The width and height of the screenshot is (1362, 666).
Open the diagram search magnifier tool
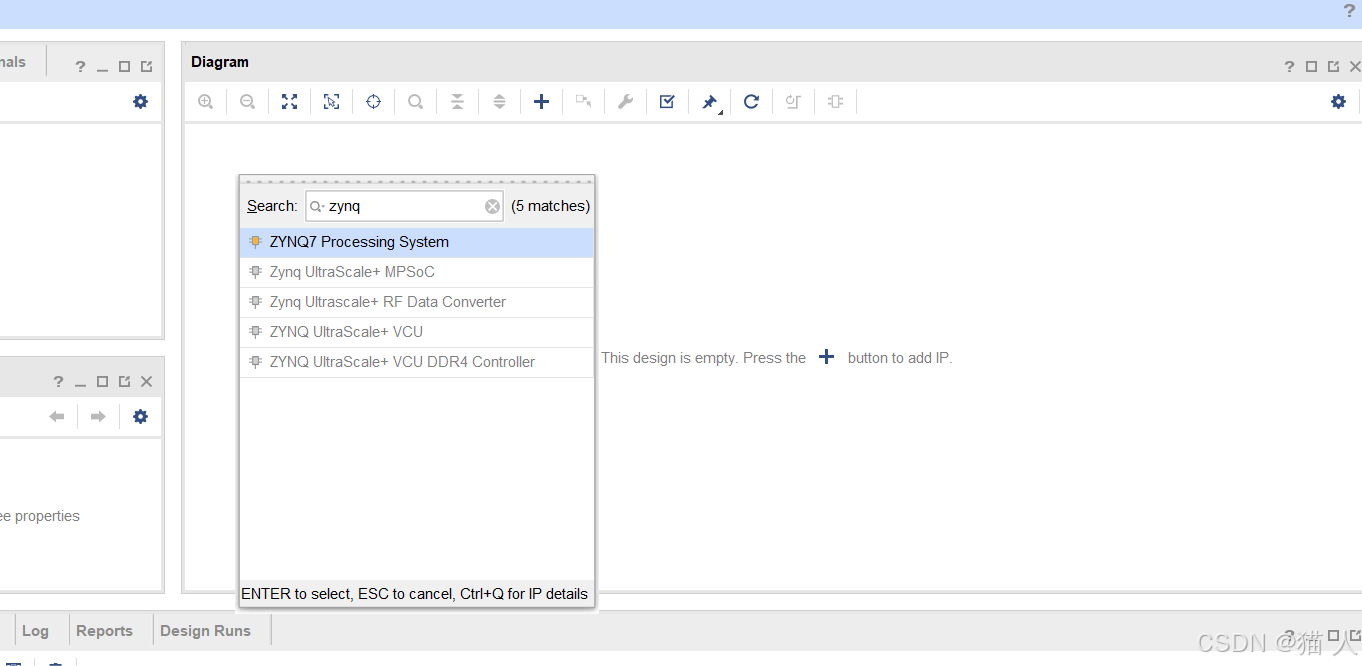pos(416,101)
